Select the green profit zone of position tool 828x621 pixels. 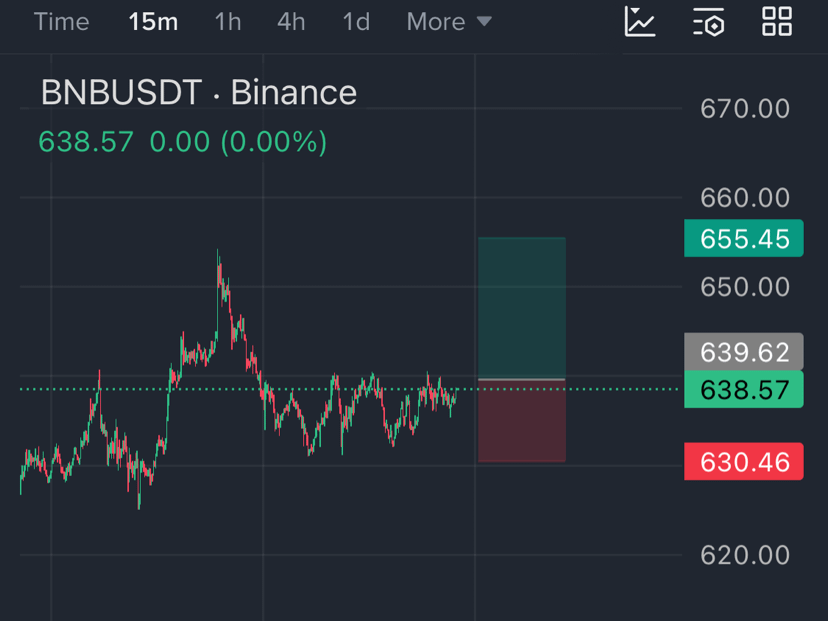tap(522, 308)
